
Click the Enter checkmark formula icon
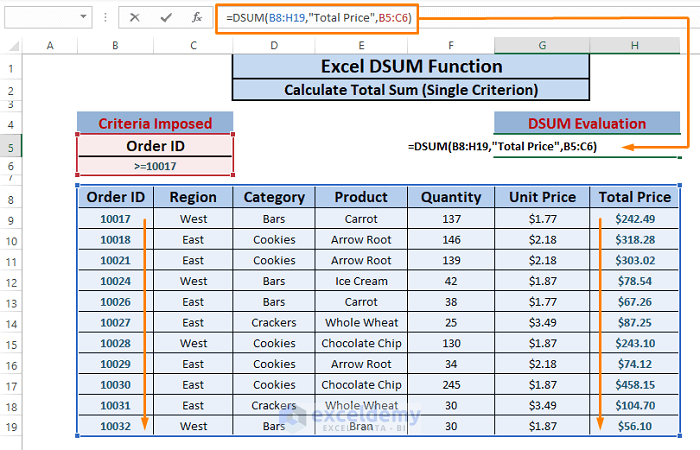[x=166, y=18]
